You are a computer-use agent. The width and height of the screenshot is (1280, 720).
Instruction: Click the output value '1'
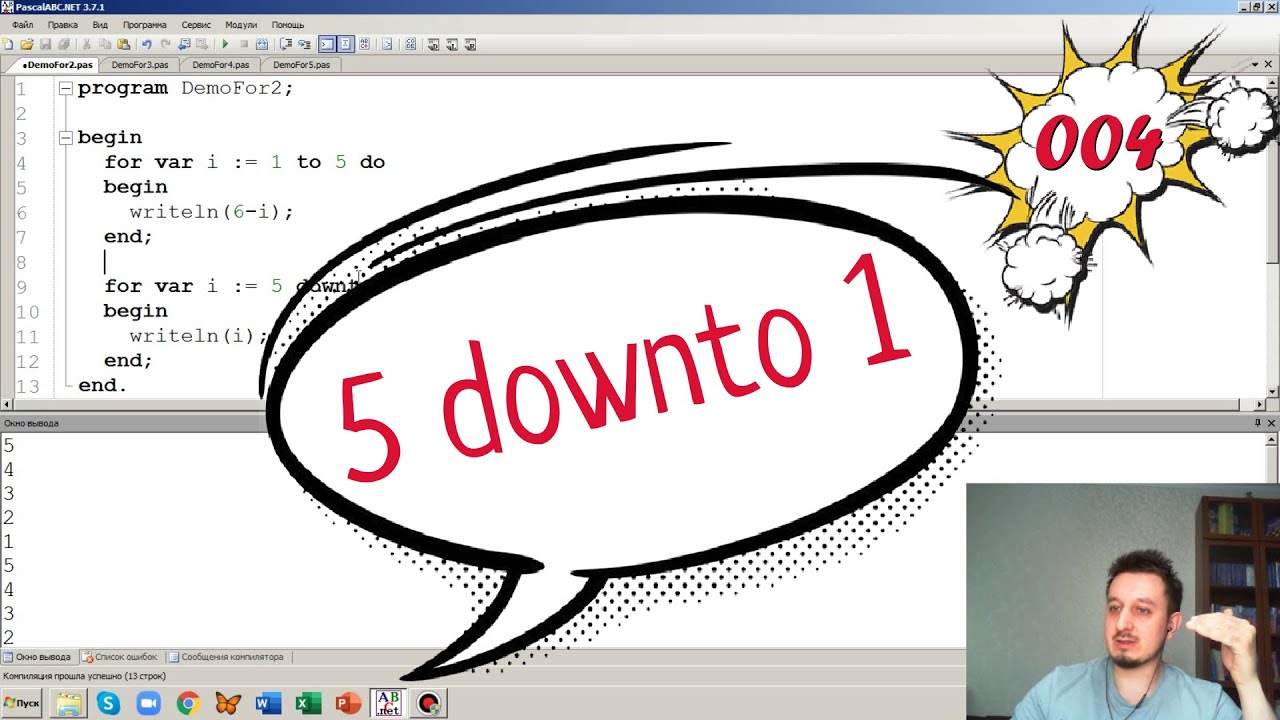coord(8,542)
